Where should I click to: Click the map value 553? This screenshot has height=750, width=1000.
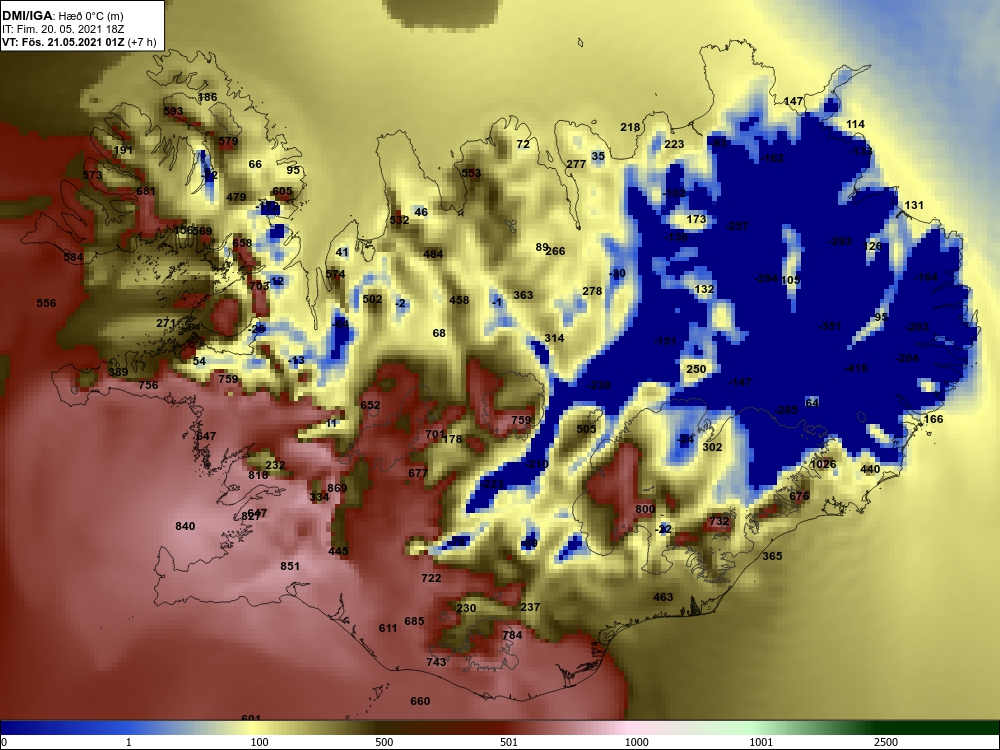[x=471, y=173]
